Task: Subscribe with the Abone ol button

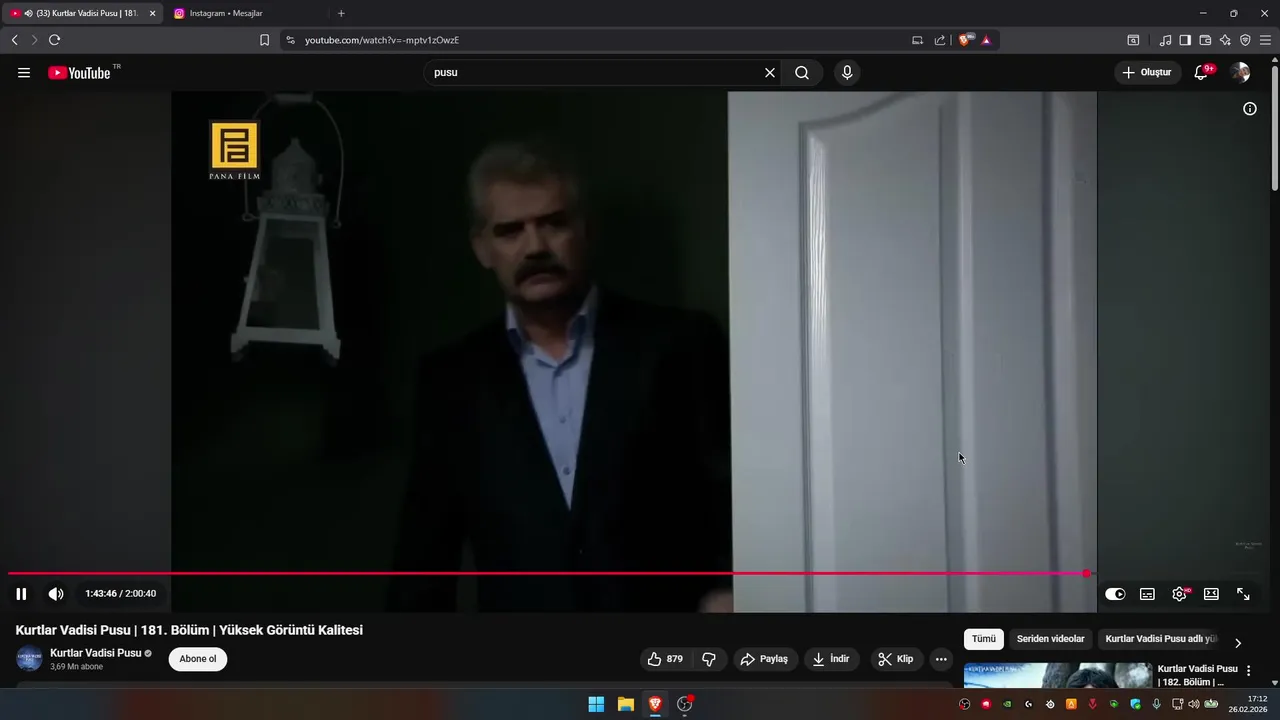Action: tap(198, 659)
